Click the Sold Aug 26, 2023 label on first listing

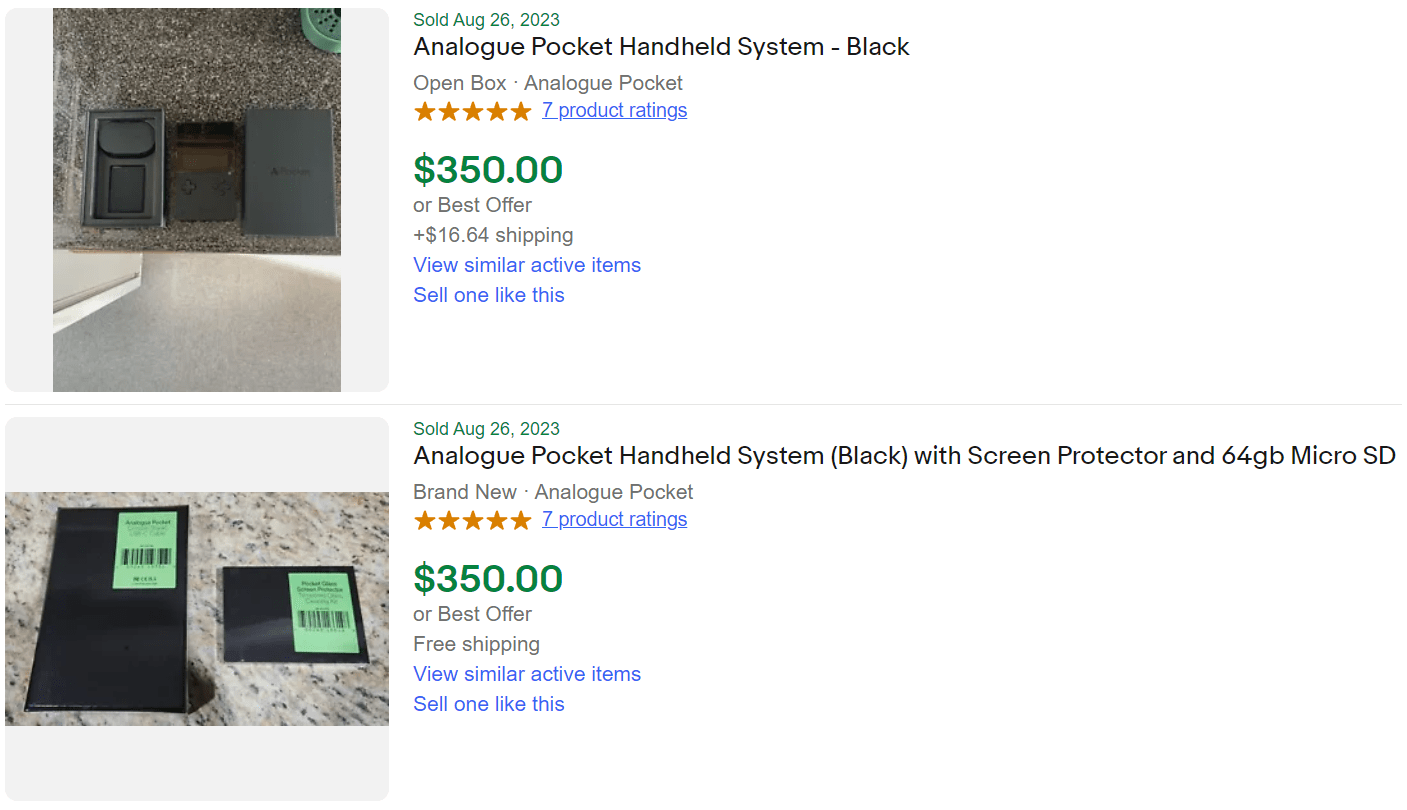pos(486,20)
